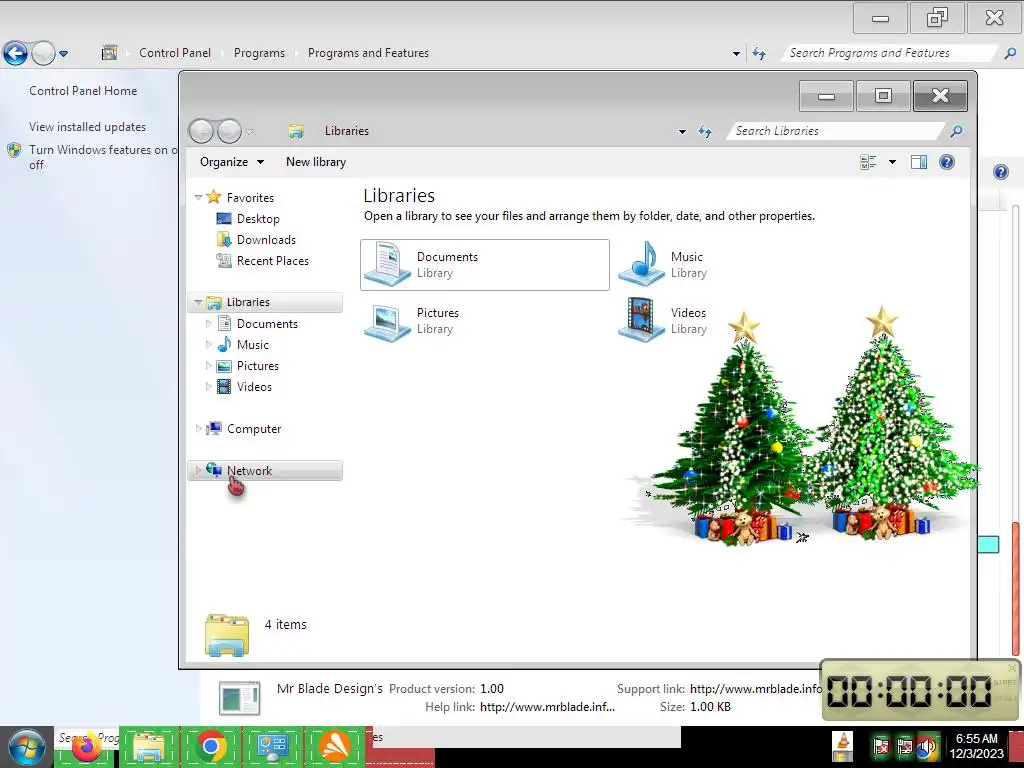Image resolution: width=1024 pixels, height=768 pixels.
Task: Refresh the Libraries address bar
Action: click(705, 131)
